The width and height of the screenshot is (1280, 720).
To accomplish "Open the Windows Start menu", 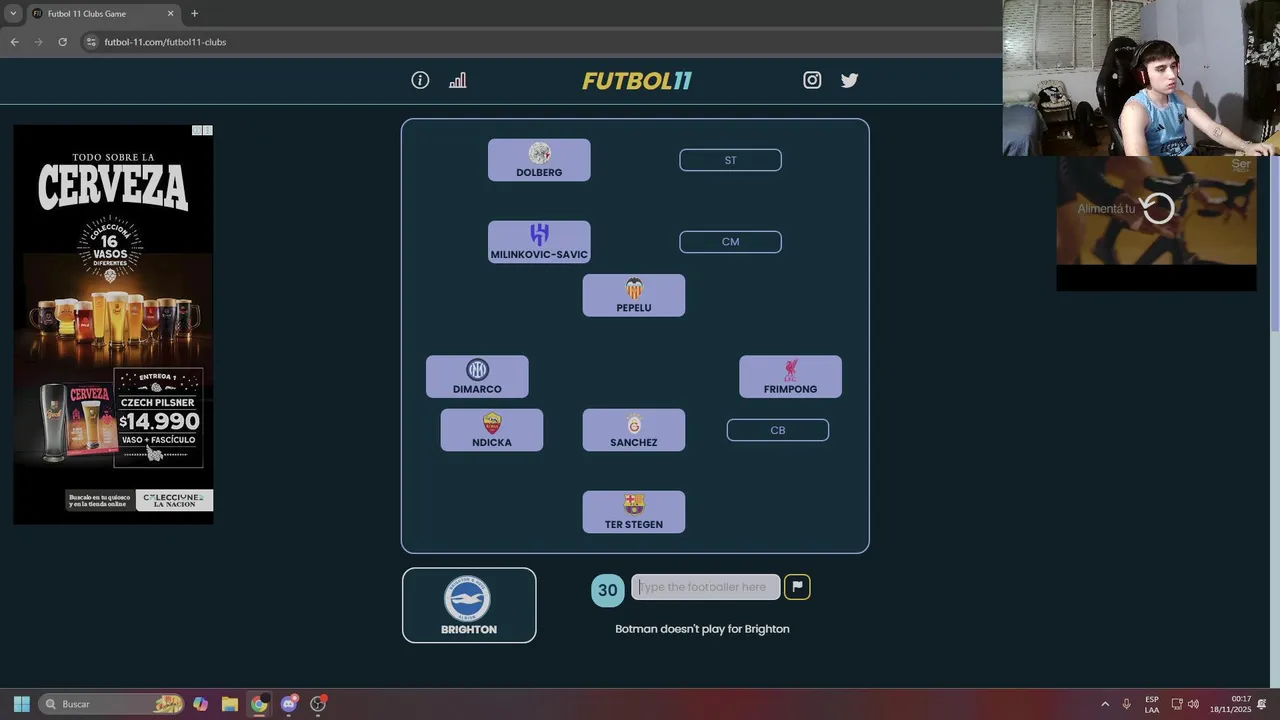I will (22, 704).
